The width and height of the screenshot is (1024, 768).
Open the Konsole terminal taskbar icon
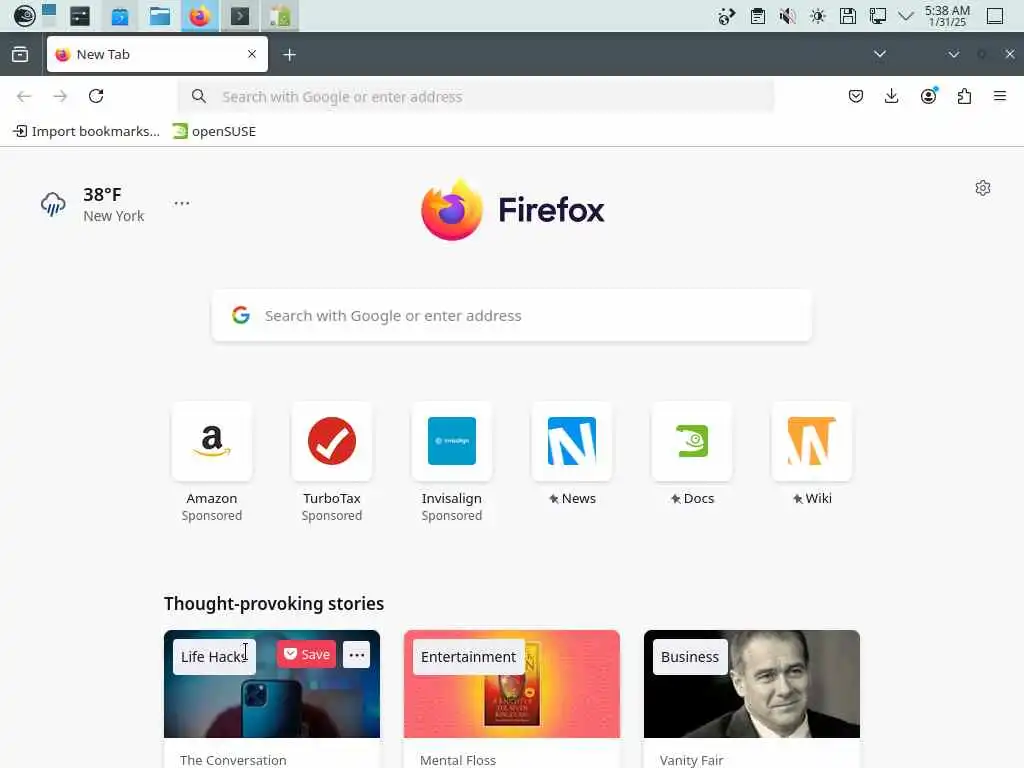click(x=240, y=16)
